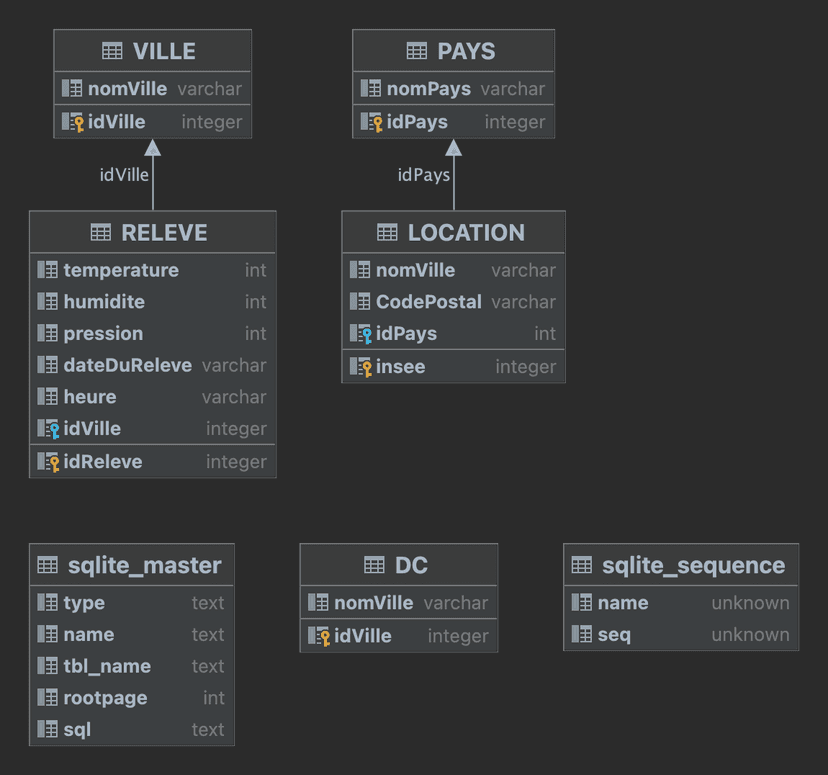This screenshot has height=775, width=828.
Task: Click the table icon beside PAYS header
Action: pos(416,52)
